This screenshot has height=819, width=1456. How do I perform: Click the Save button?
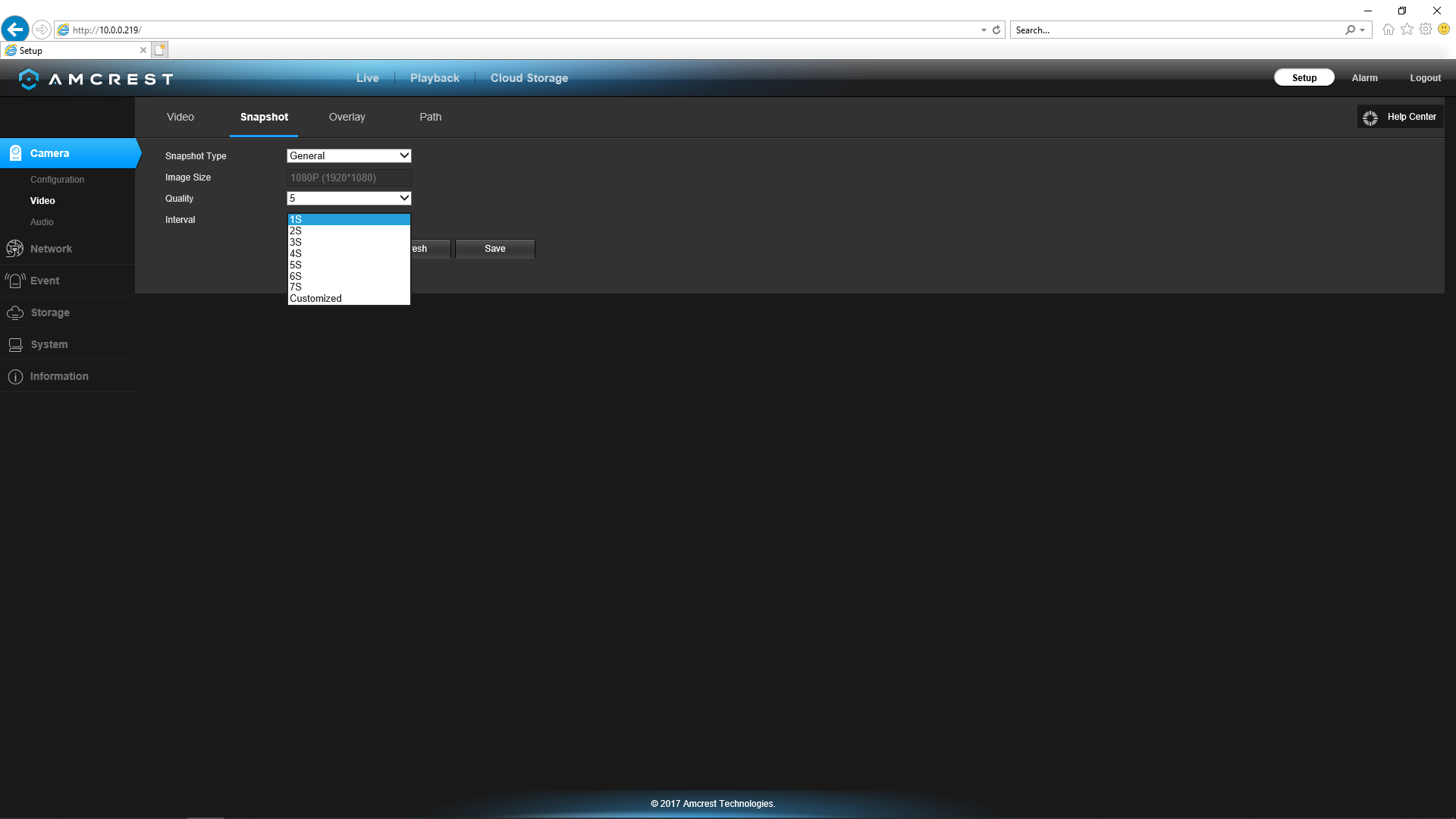coord(495,249)
